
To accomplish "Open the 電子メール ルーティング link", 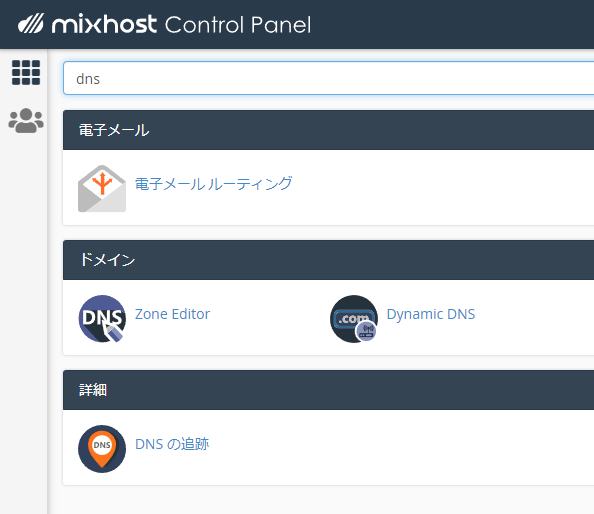I will click(x=214, y=184).
